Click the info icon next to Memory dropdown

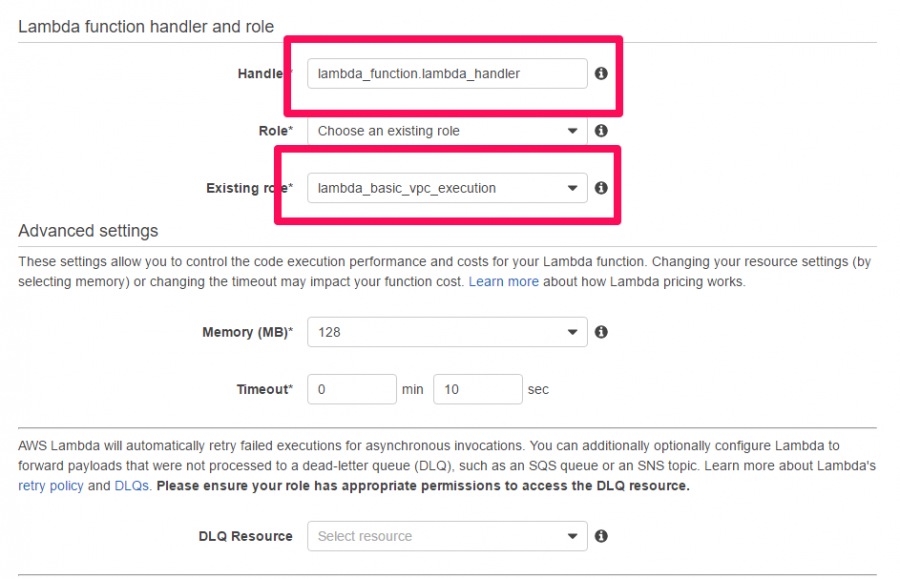tap(601, 332)
